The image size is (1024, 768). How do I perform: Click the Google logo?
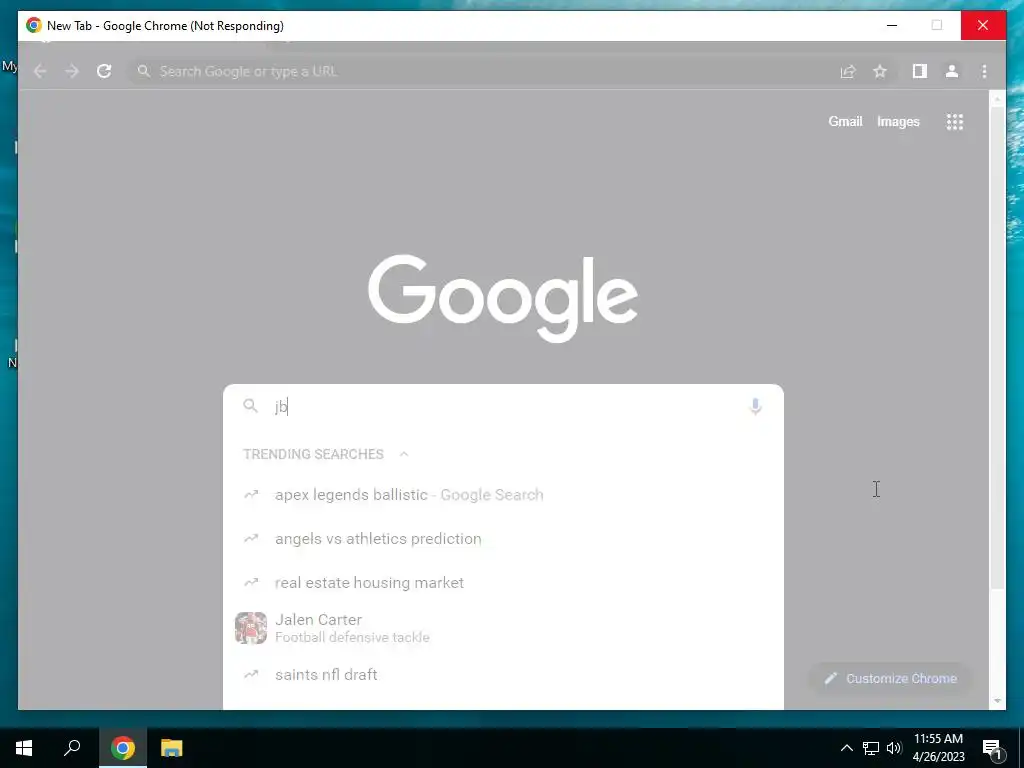503,298
